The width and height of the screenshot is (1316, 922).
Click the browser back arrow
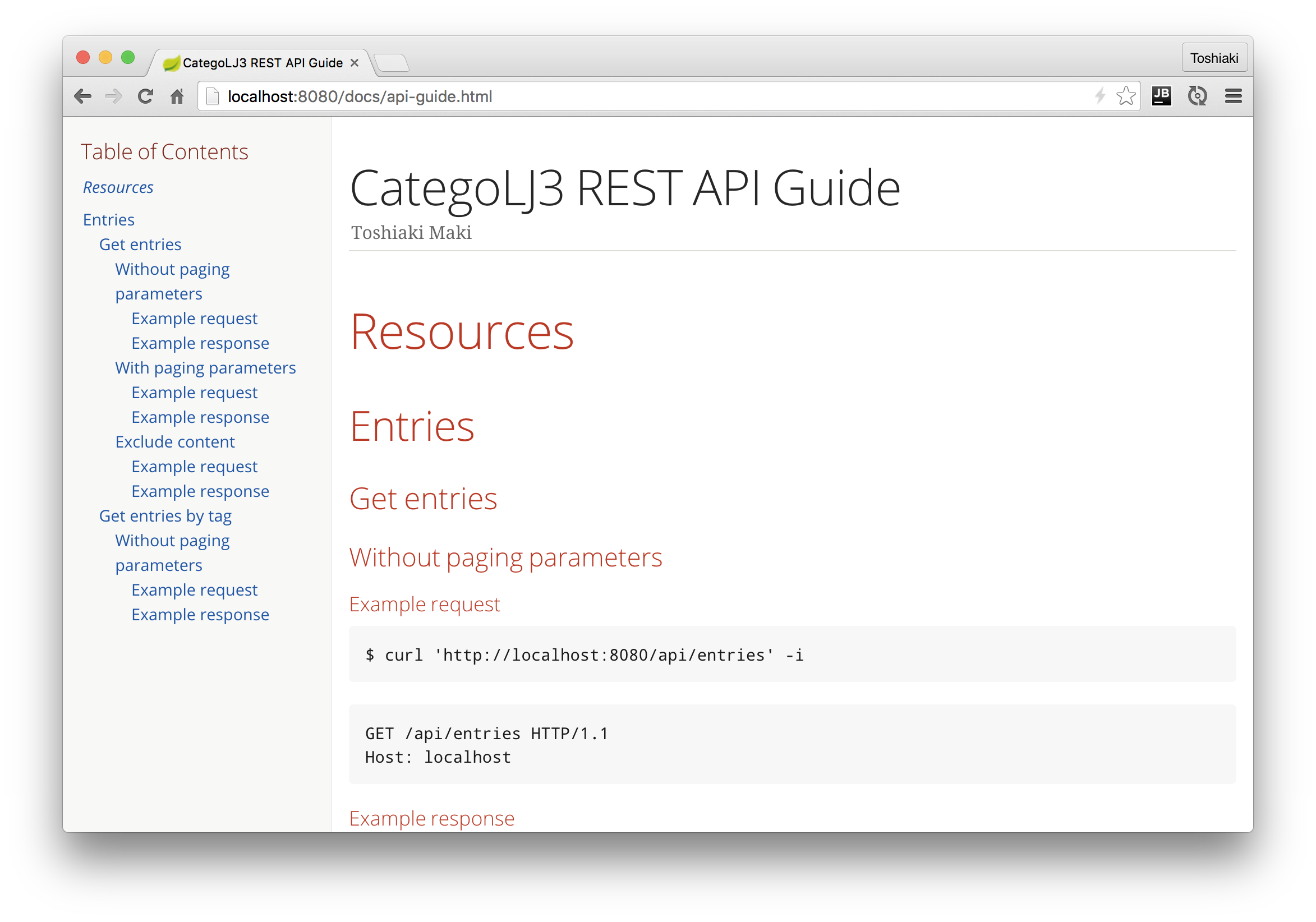click(83, 96)
